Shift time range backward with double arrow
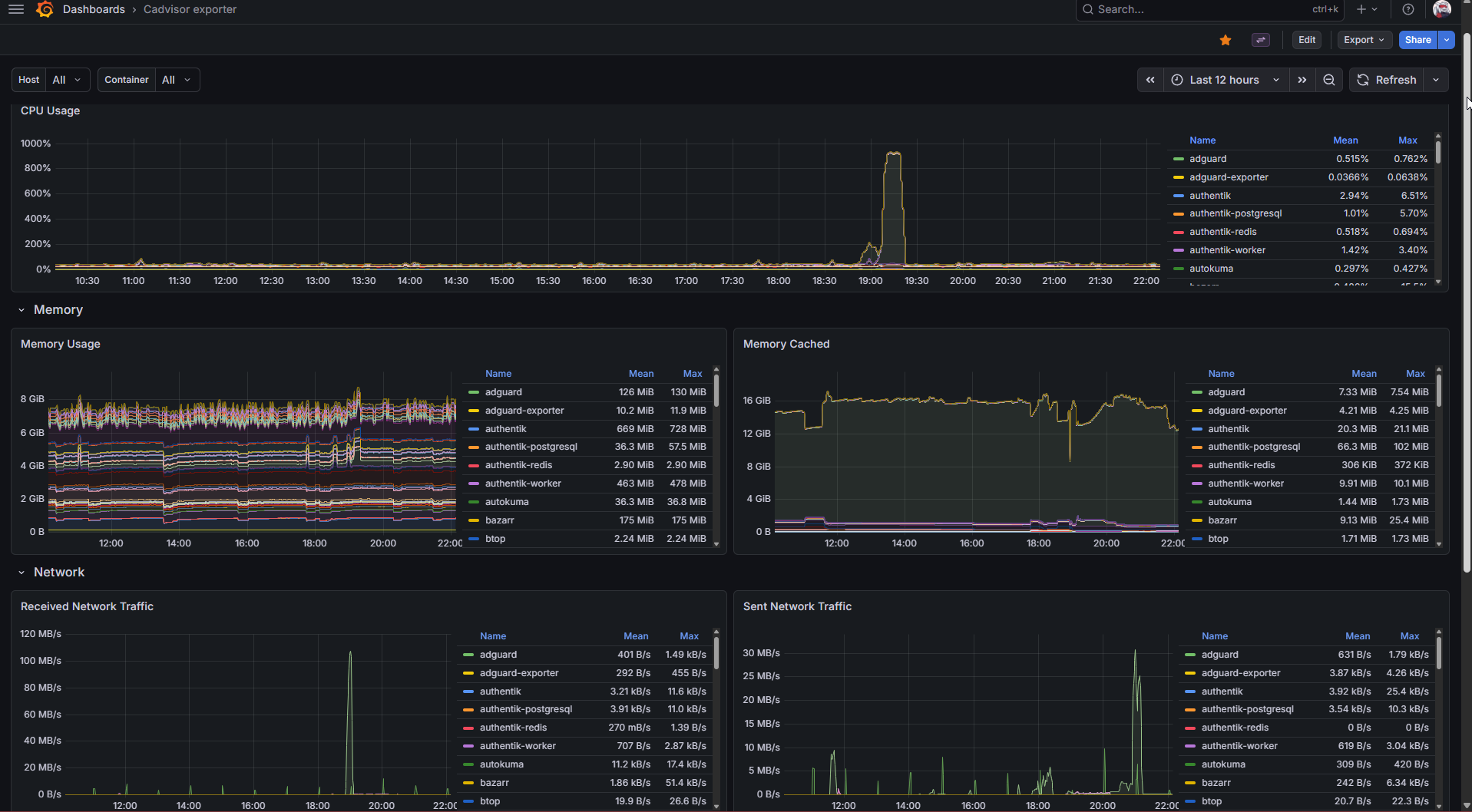Viewport: 1472px width, 812px height. (1150, 80)
